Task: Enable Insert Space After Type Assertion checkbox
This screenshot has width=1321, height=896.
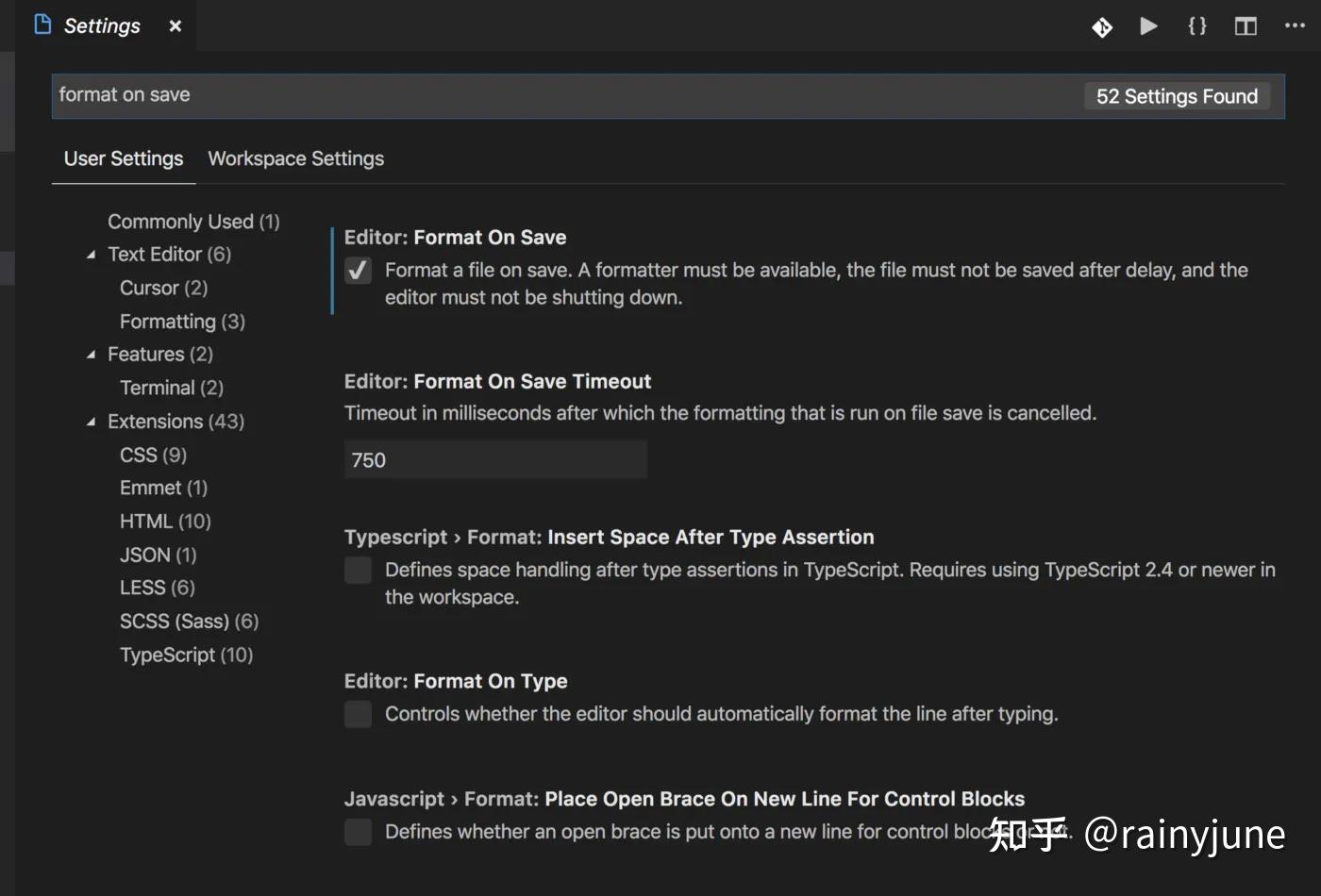Action: [x=359, y=570]
